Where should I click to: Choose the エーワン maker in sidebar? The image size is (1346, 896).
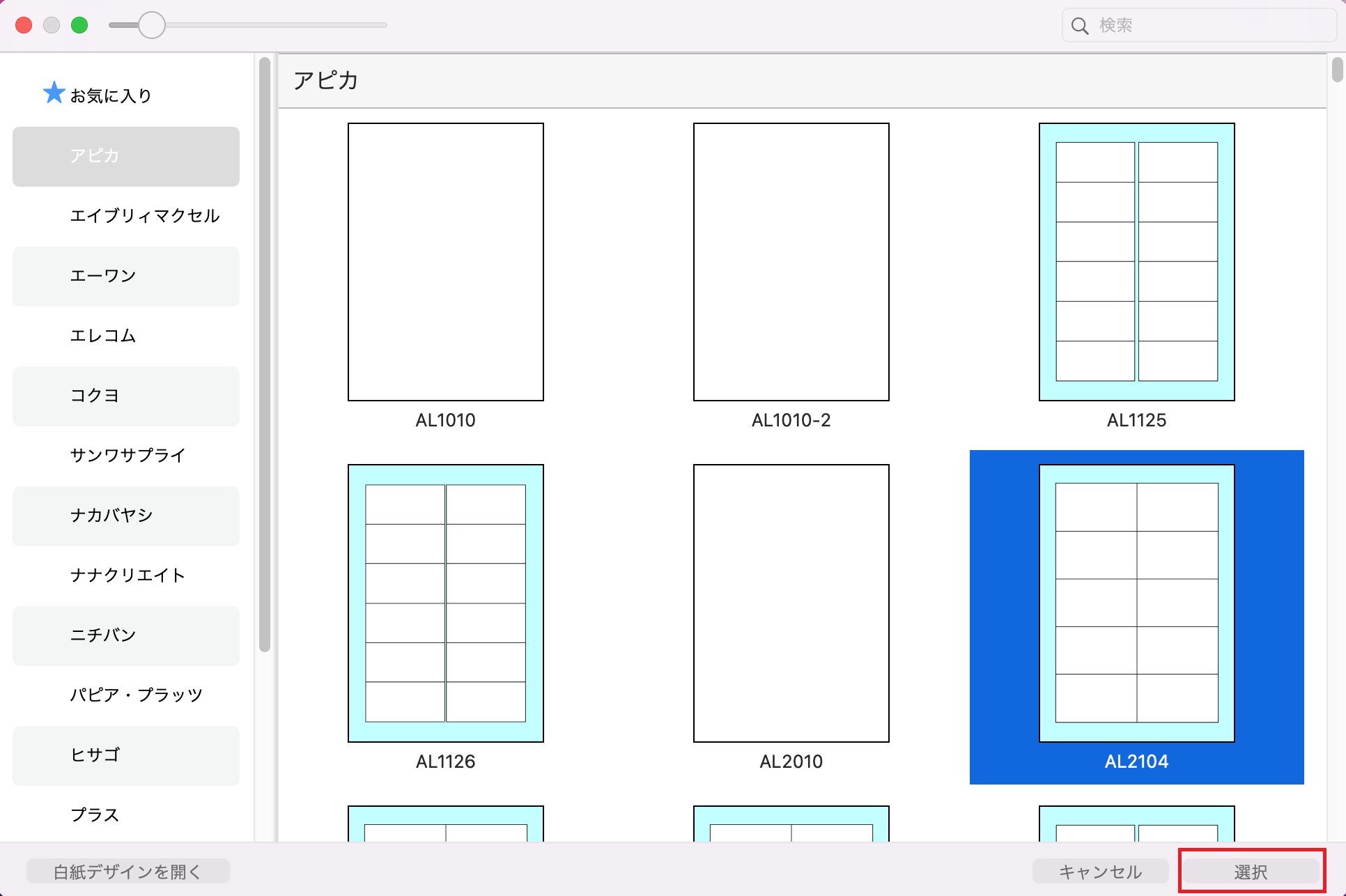tap(126, 276)
